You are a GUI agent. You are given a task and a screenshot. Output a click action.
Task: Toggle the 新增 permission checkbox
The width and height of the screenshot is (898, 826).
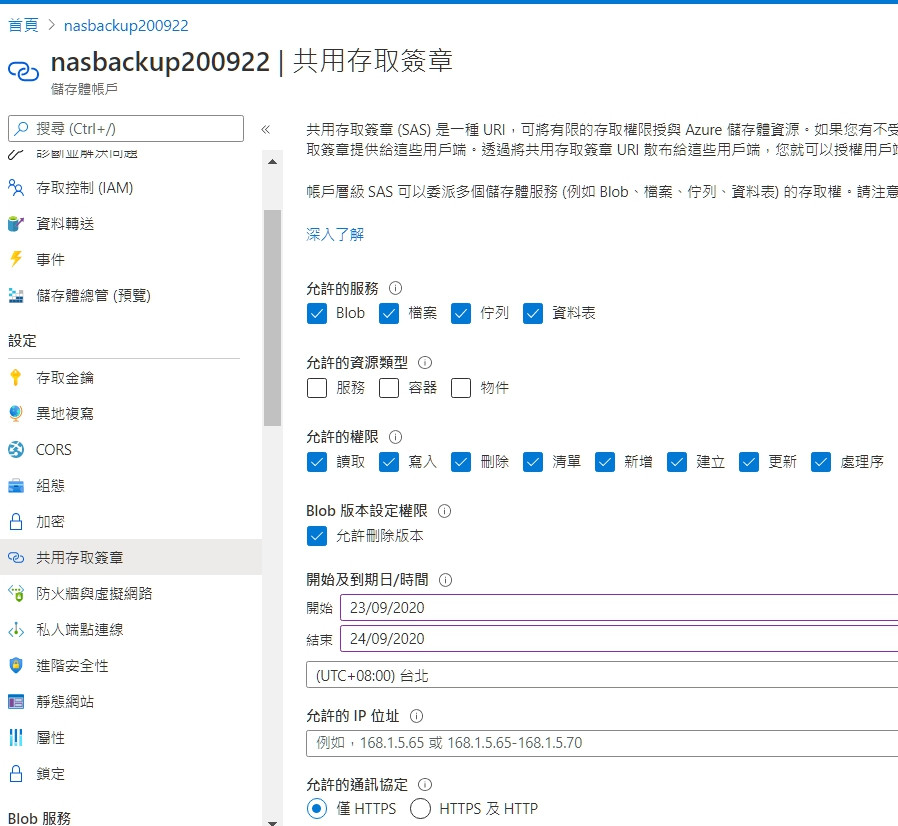(605, 462)
